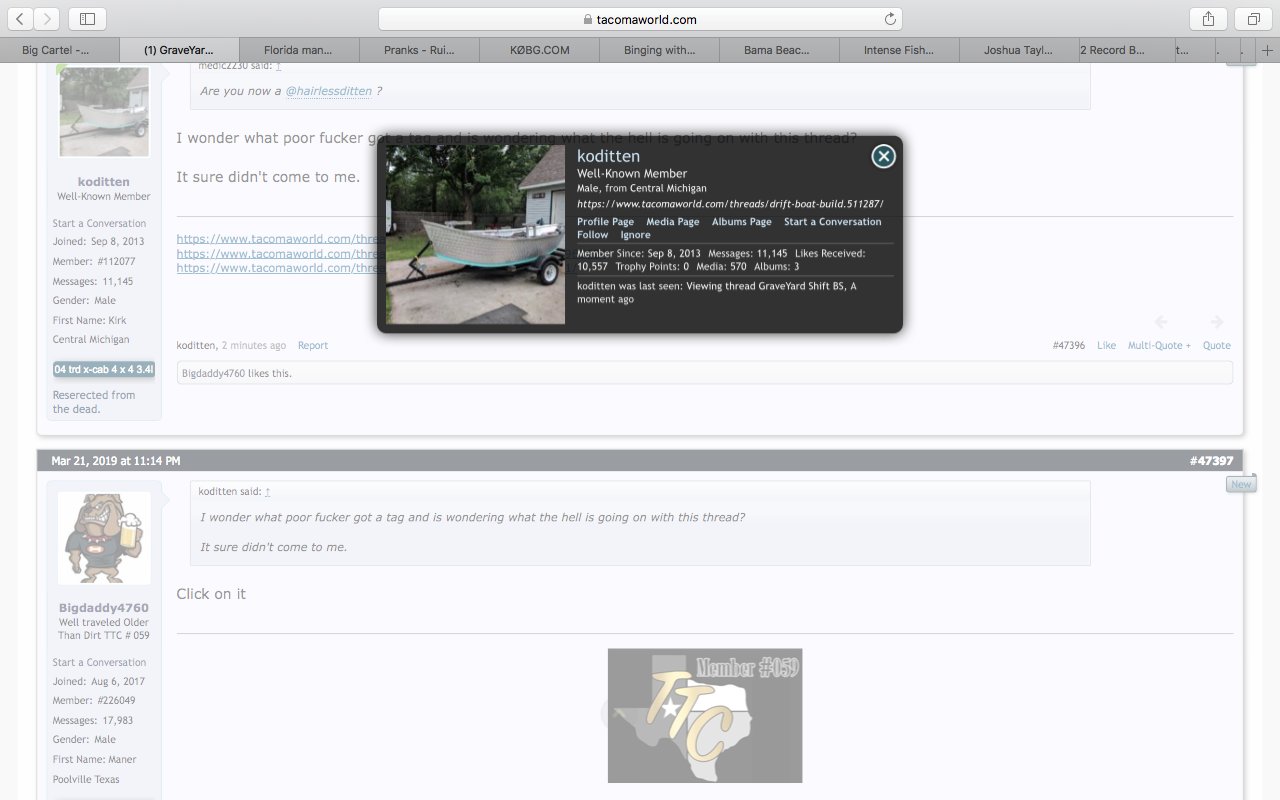Switch to the Intense Fish tab

pyautogui.click(x=899, y=50)
